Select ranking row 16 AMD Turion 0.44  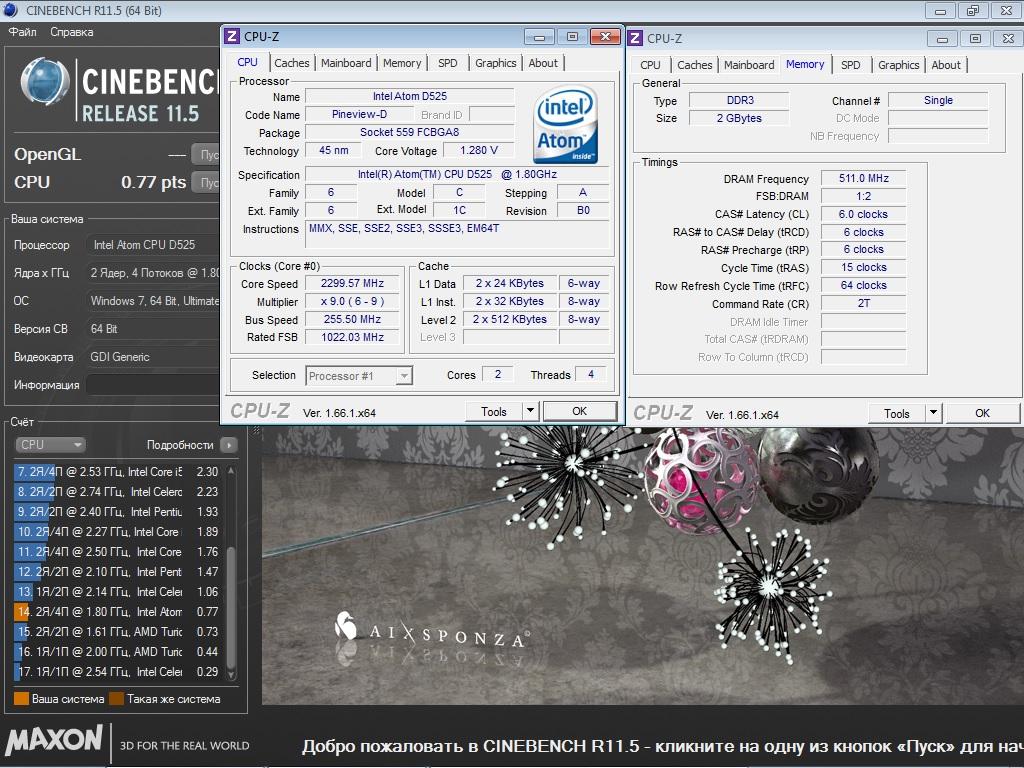coord(116,652)
